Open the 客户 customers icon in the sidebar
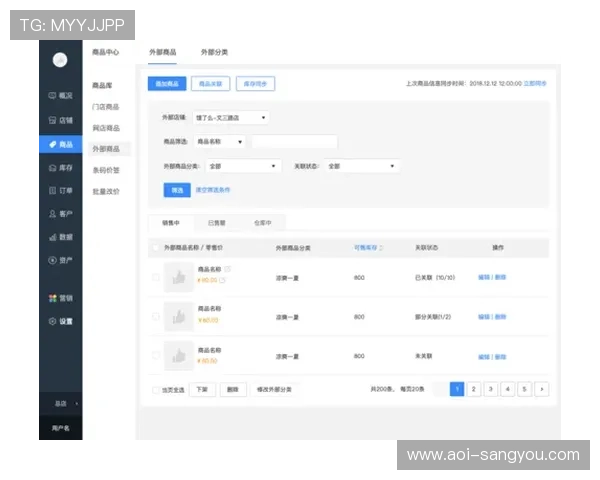Screen dimensions: 600x480 tap(52, 214)
